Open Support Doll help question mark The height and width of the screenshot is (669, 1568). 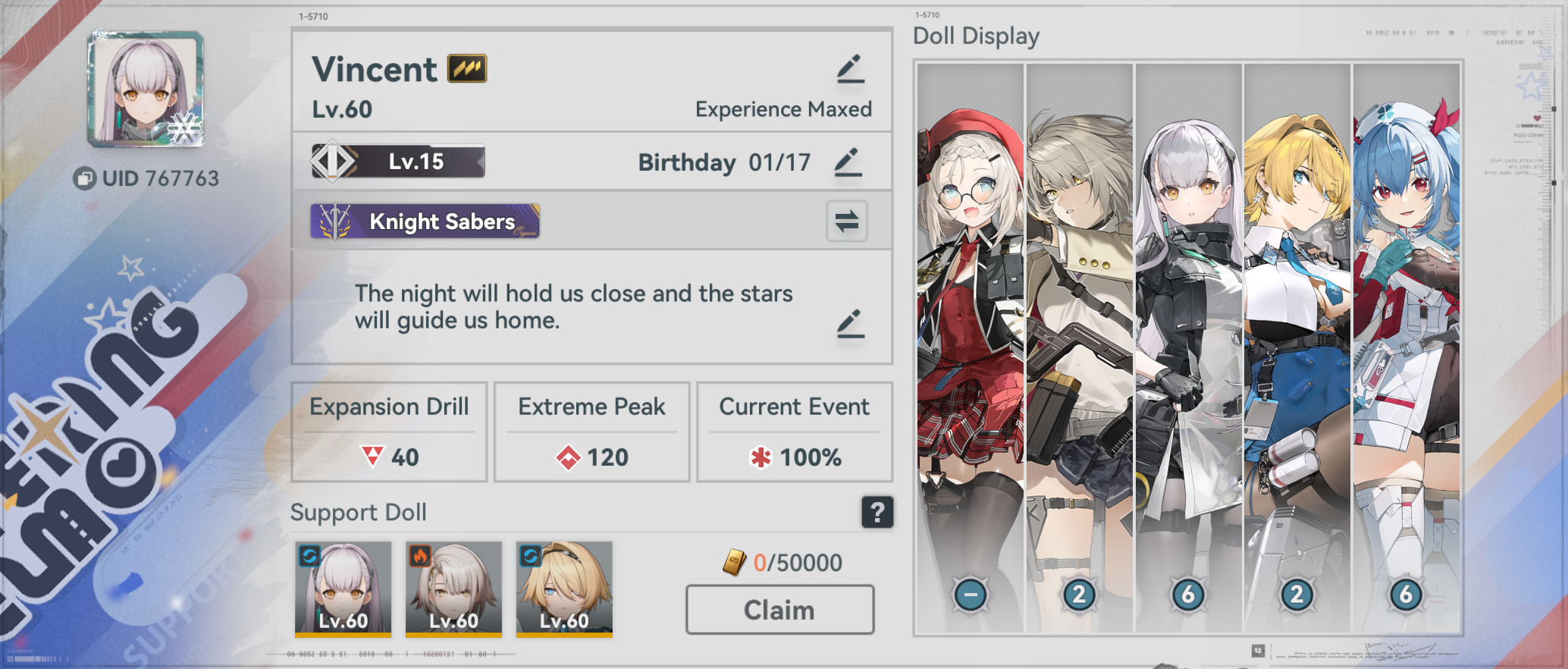877,512
